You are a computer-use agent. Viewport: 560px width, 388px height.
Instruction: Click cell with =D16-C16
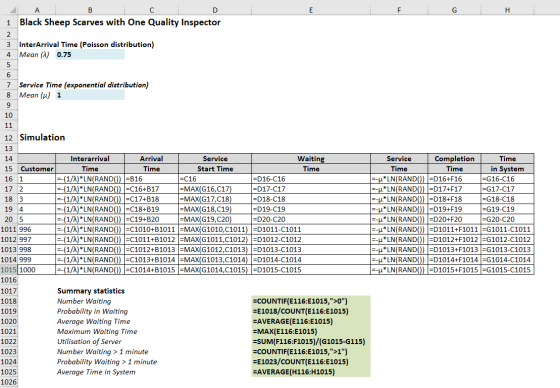[311, 179]
